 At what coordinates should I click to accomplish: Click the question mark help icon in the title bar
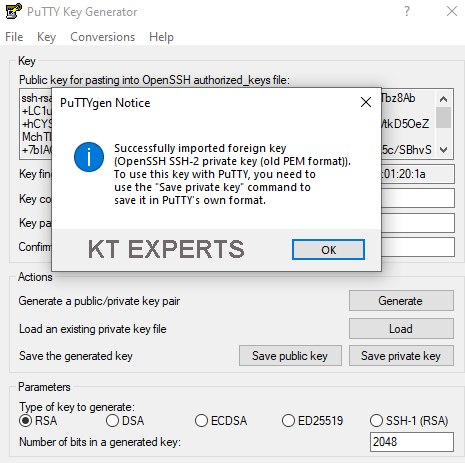pyautogui.click(x=407, y=11)
